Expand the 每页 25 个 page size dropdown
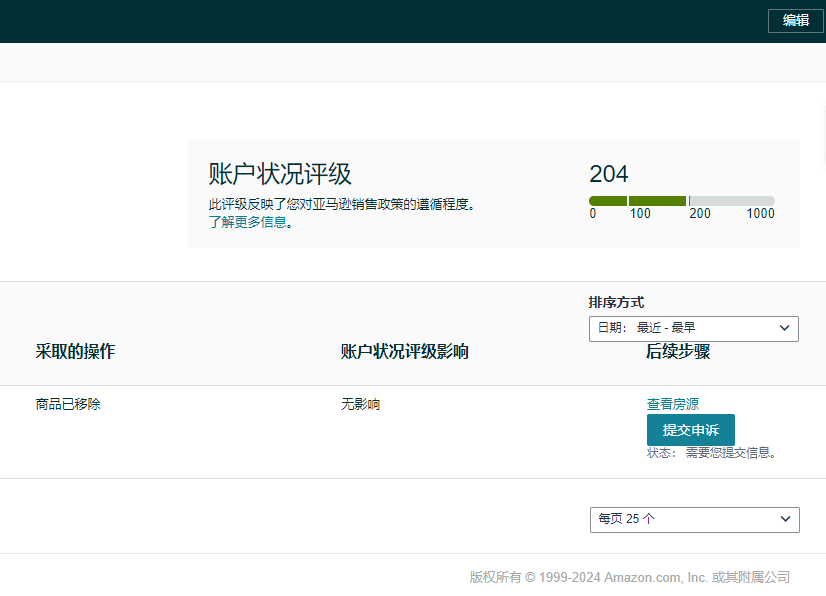Viewport: 826px width, 596px height. tap(694, 519)
